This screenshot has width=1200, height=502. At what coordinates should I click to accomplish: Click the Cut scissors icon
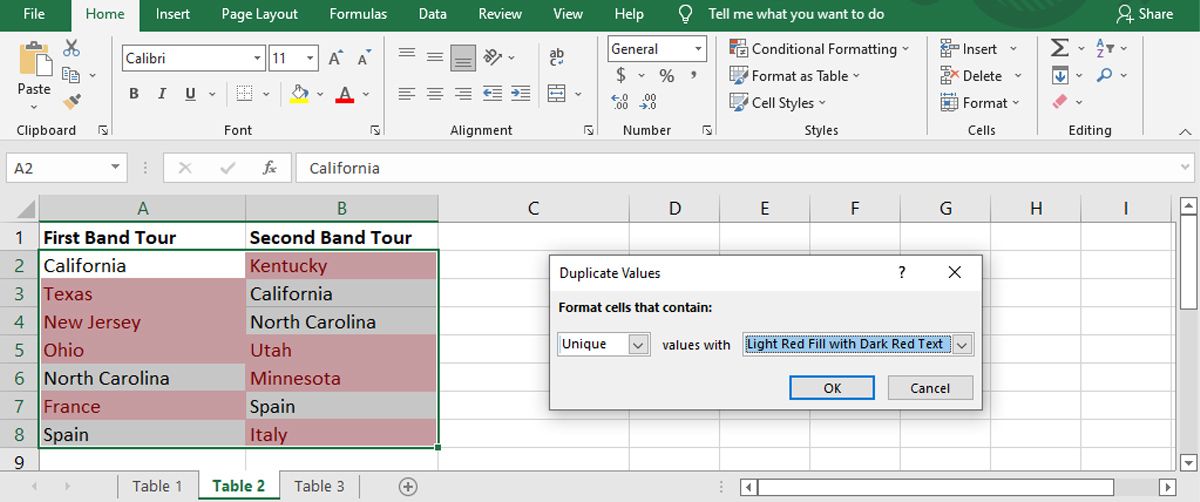click(x=71, y=48)
